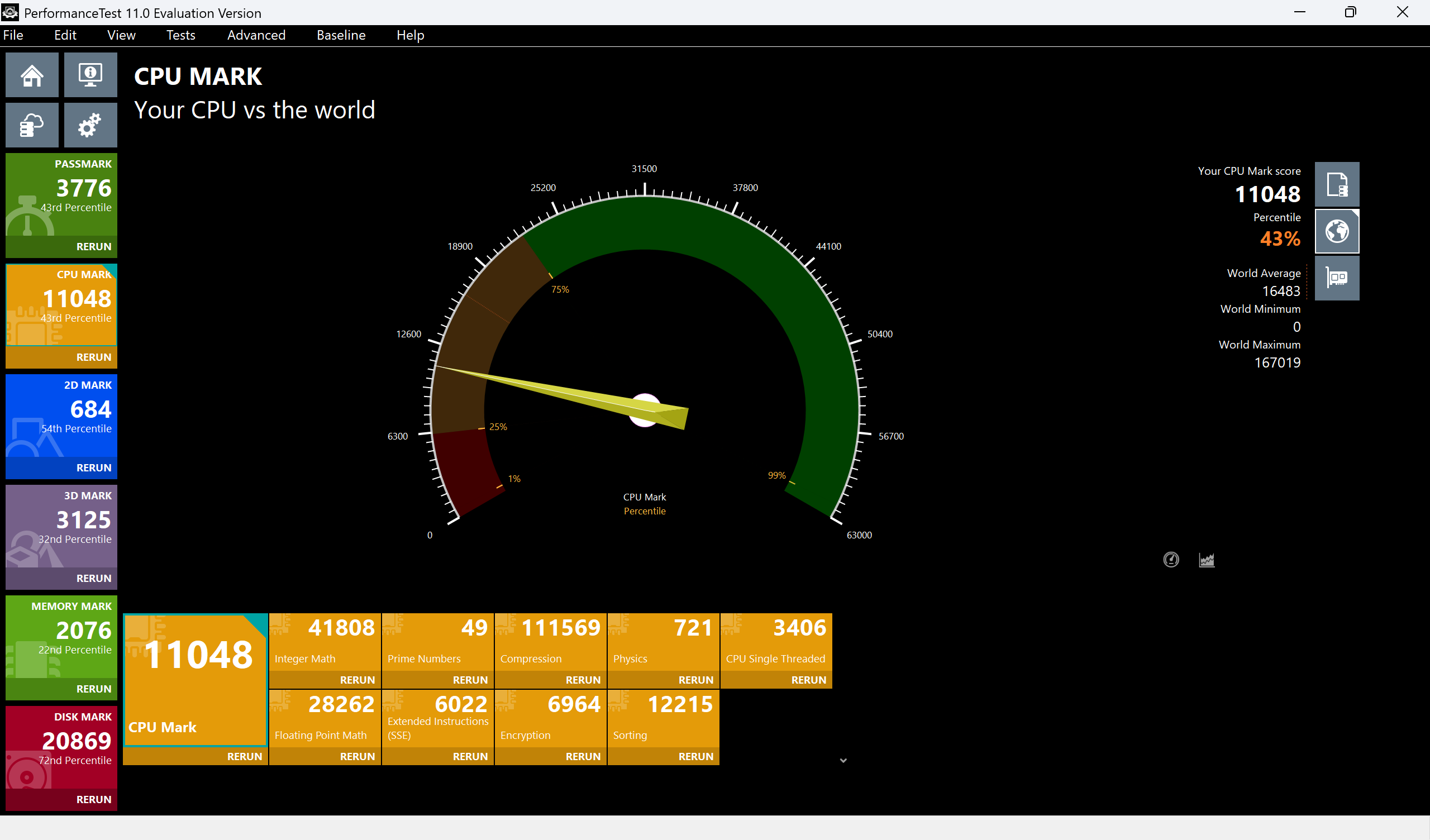Select the world globe comparison icon
The height and width of the screenshot is (840, 1430).
[1336, 231]
